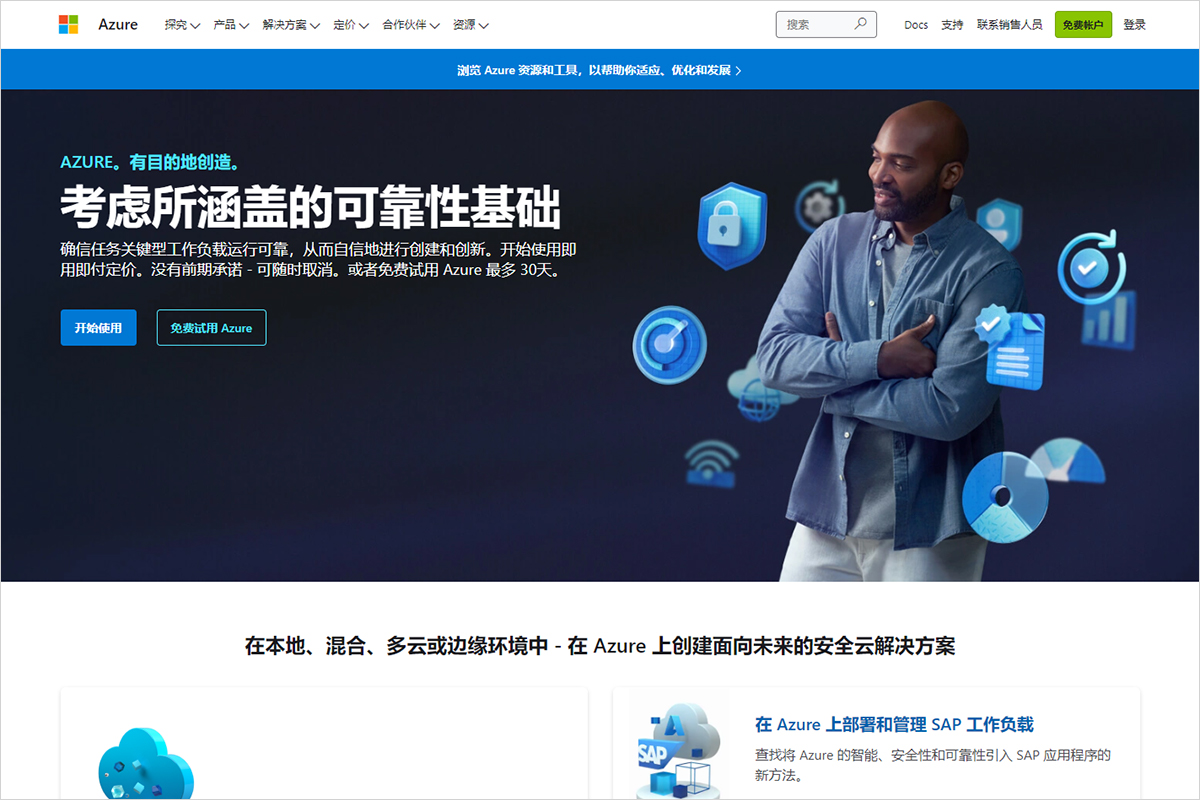Screen dimensions: 1200x800
Task: Open 联系销售人员 link
Action: click(x=1009, y=25)
